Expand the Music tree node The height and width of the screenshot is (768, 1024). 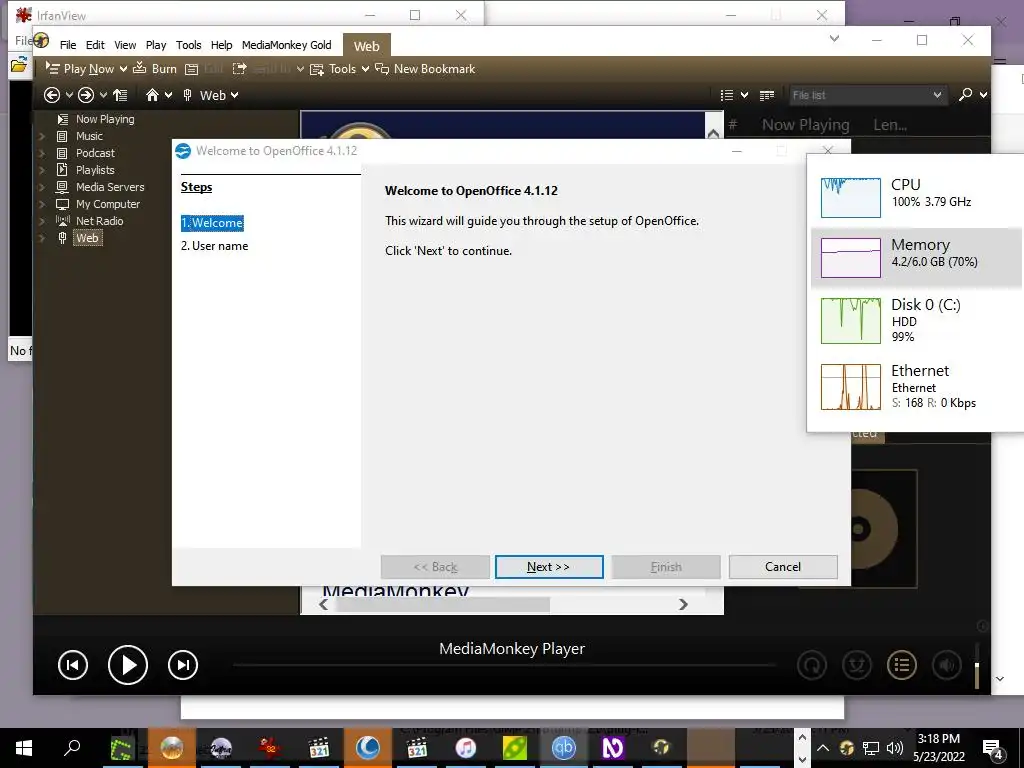42,136
